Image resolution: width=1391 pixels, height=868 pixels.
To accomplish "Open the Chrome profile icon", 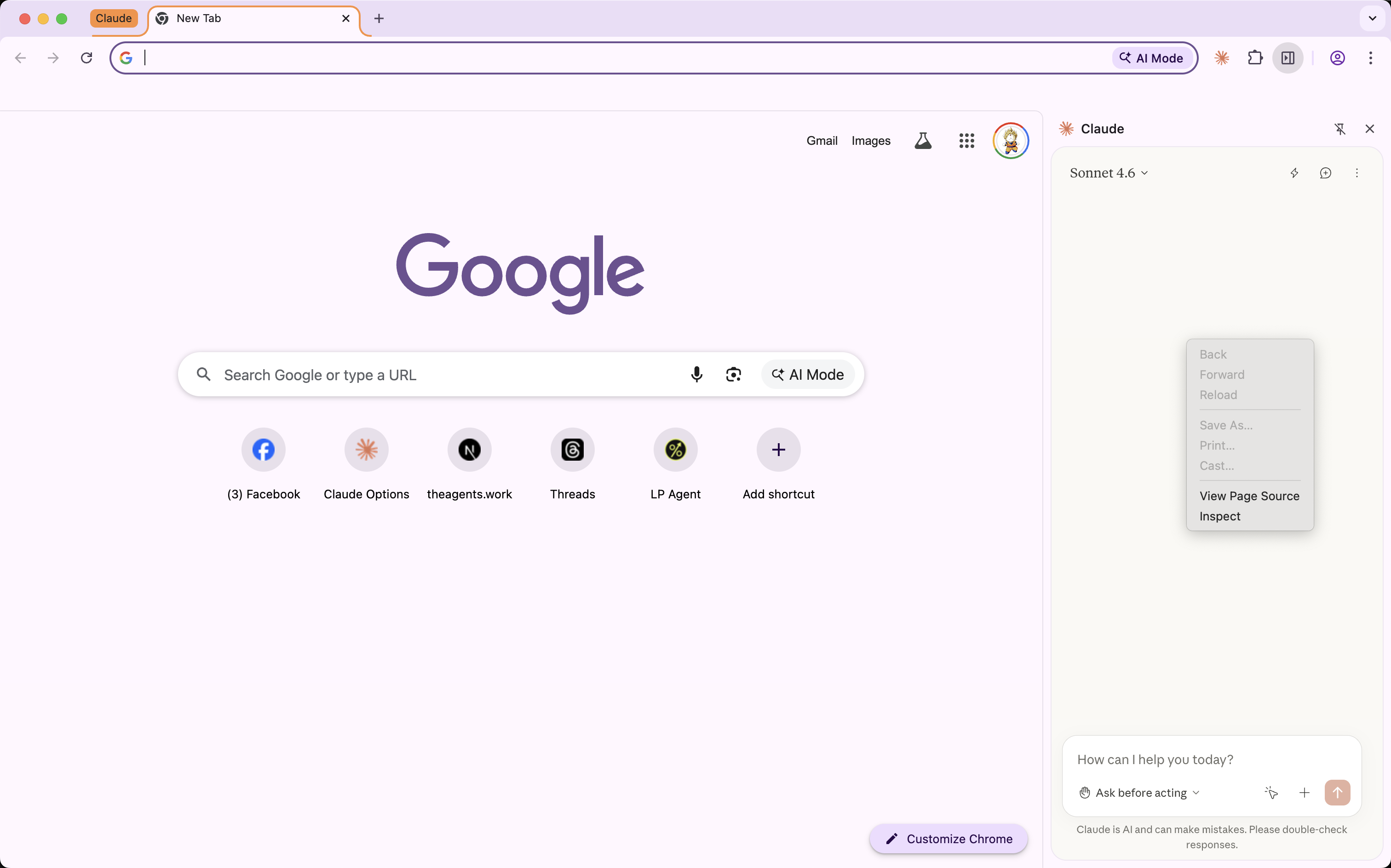I will [1338, 58].
